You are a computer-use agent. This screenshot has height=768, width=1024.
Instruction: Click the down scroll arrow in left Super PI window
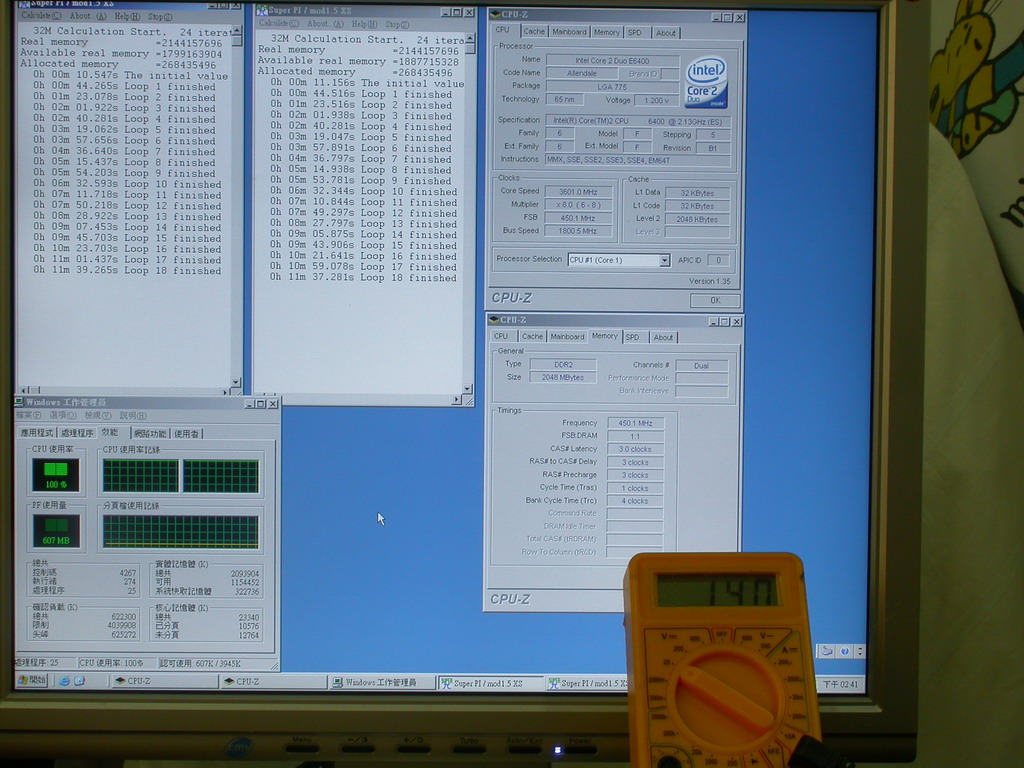coord(236,381)
